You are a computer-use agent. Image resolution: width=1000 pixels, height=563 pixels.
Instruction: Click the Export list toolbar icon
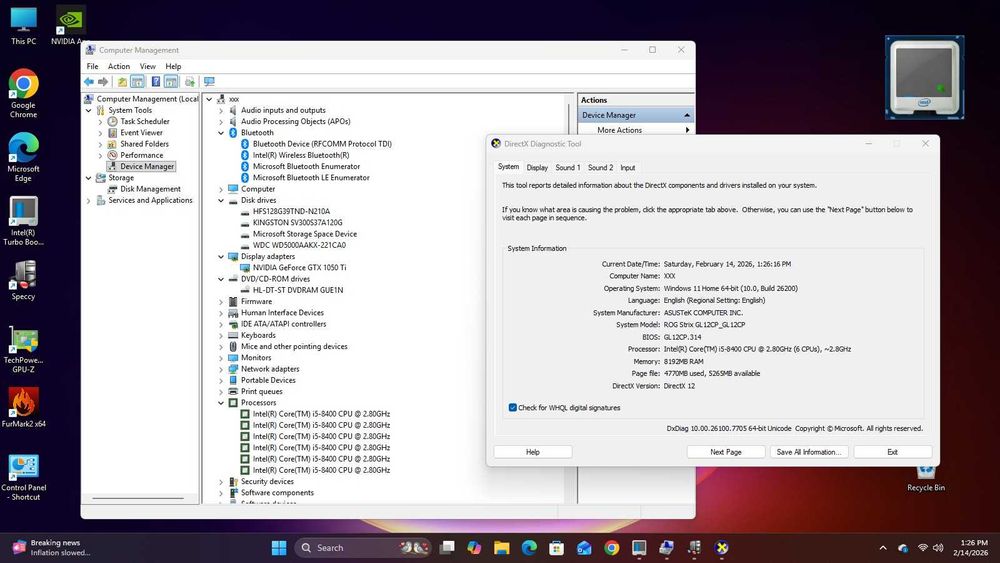point(189,82)
